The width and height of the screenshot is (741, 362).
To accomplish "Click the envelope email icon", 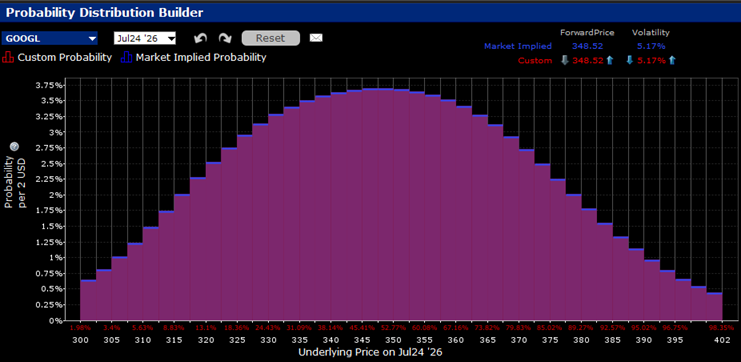I will 316,38.
